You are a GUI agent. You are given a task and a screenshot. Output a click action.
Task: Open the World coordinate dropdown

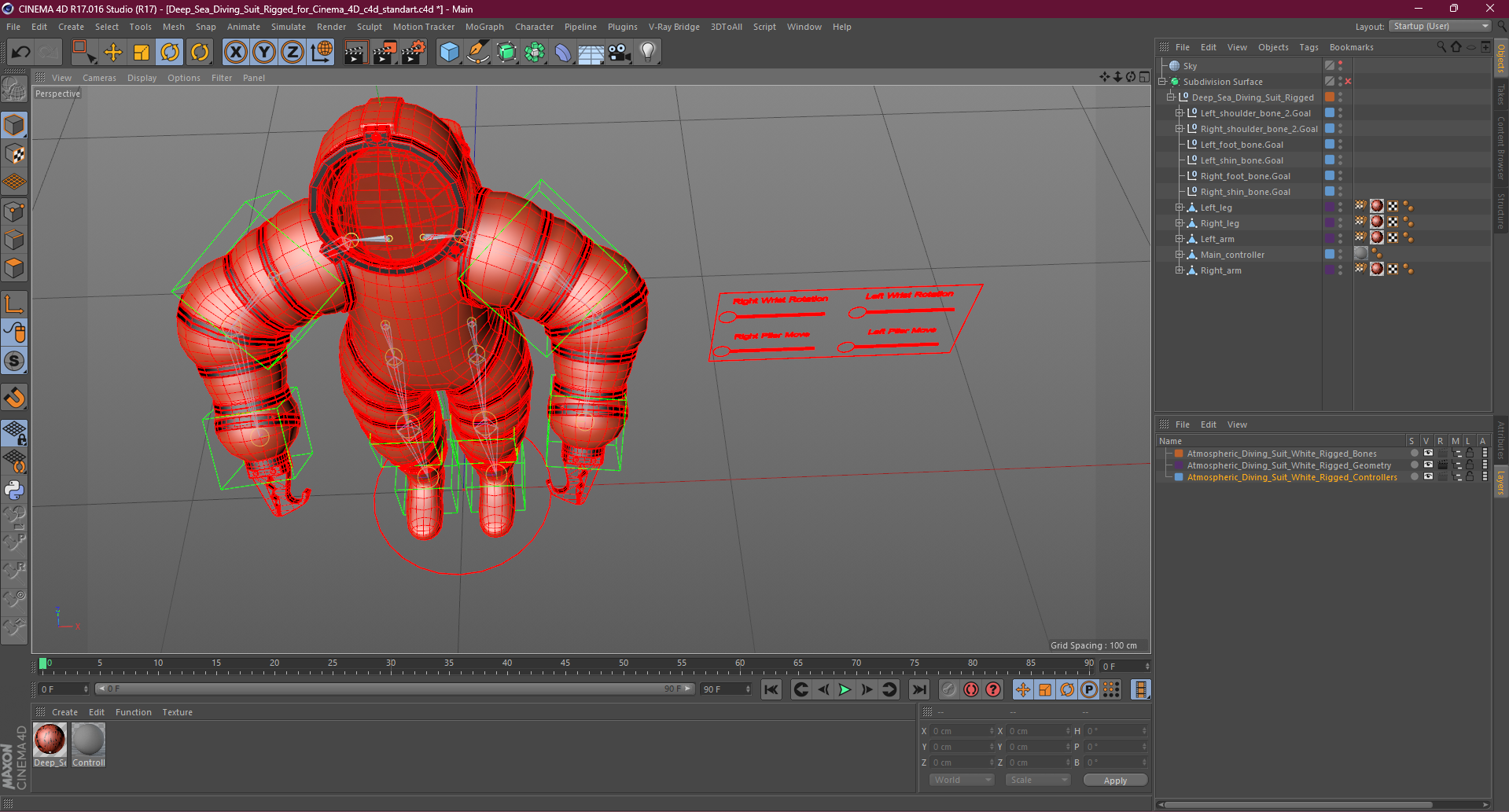(x=962, y=780)
